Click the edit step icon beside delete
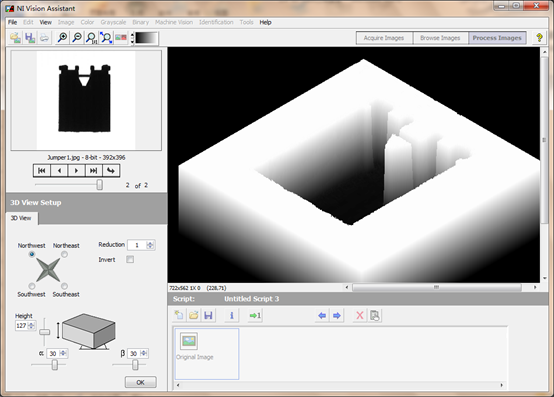 click(375, 315)
